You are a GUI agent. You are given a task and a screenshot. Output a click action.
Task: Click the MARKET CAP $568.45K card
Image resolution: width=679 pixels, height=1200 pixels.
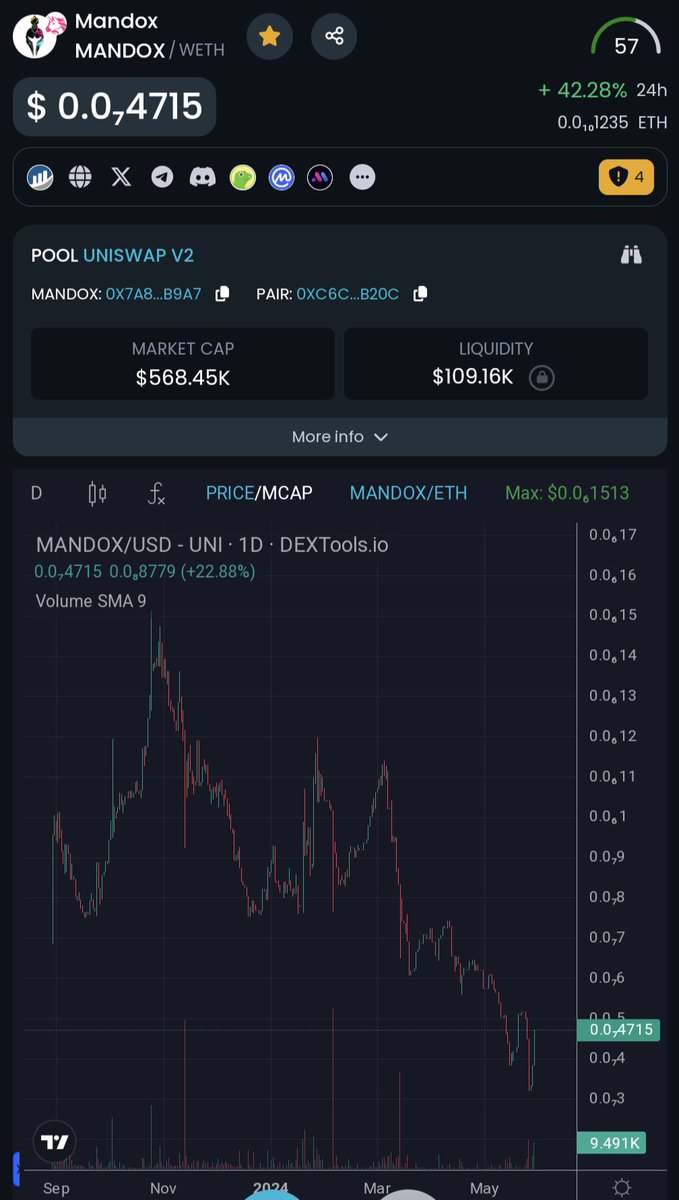pyautogui.click(x=183, y=364)
